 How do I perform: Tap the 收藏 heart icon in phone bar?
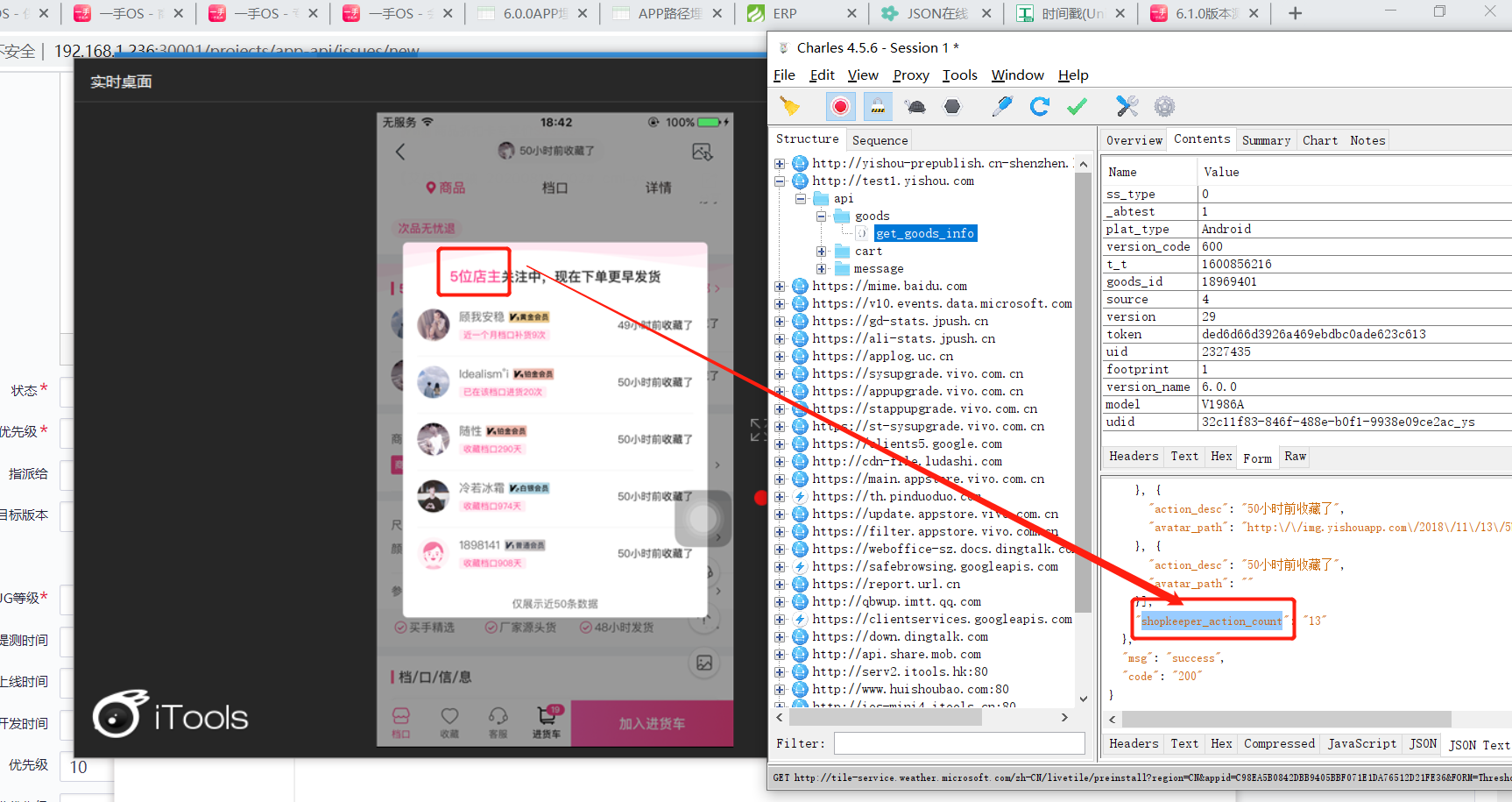pyautogui.click(x=449, y=721)
